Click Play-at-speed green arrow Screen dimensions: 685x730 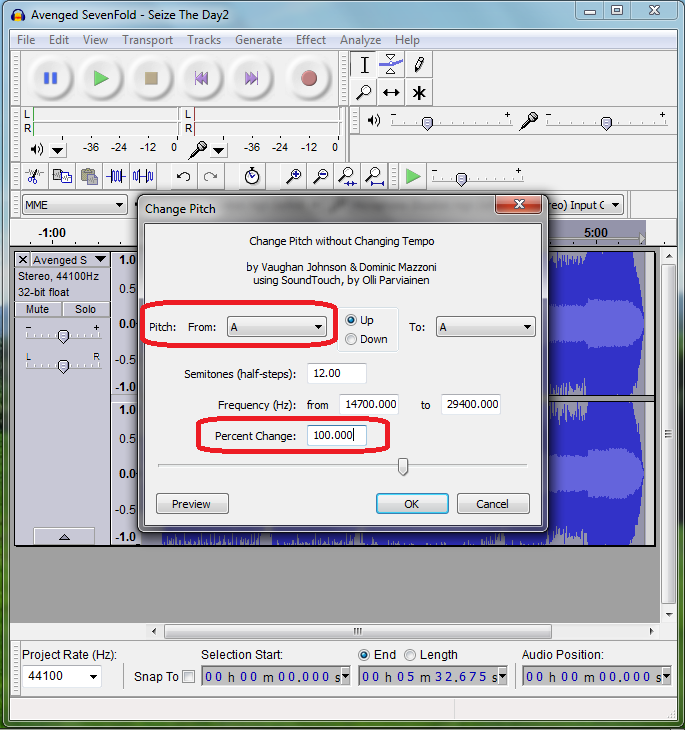[x=413, y=176]
